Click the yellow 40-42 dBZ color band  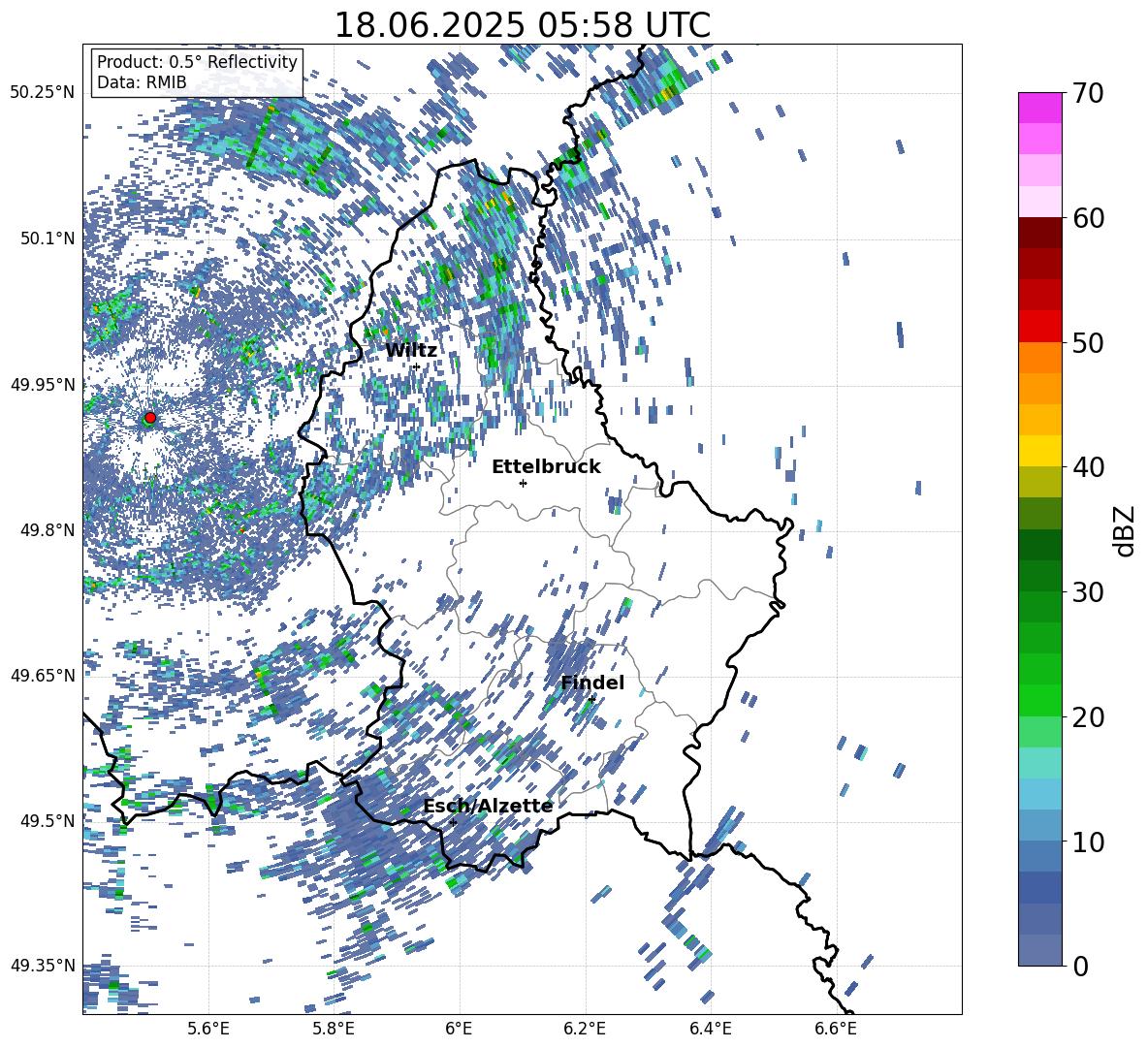point(1040,451)
